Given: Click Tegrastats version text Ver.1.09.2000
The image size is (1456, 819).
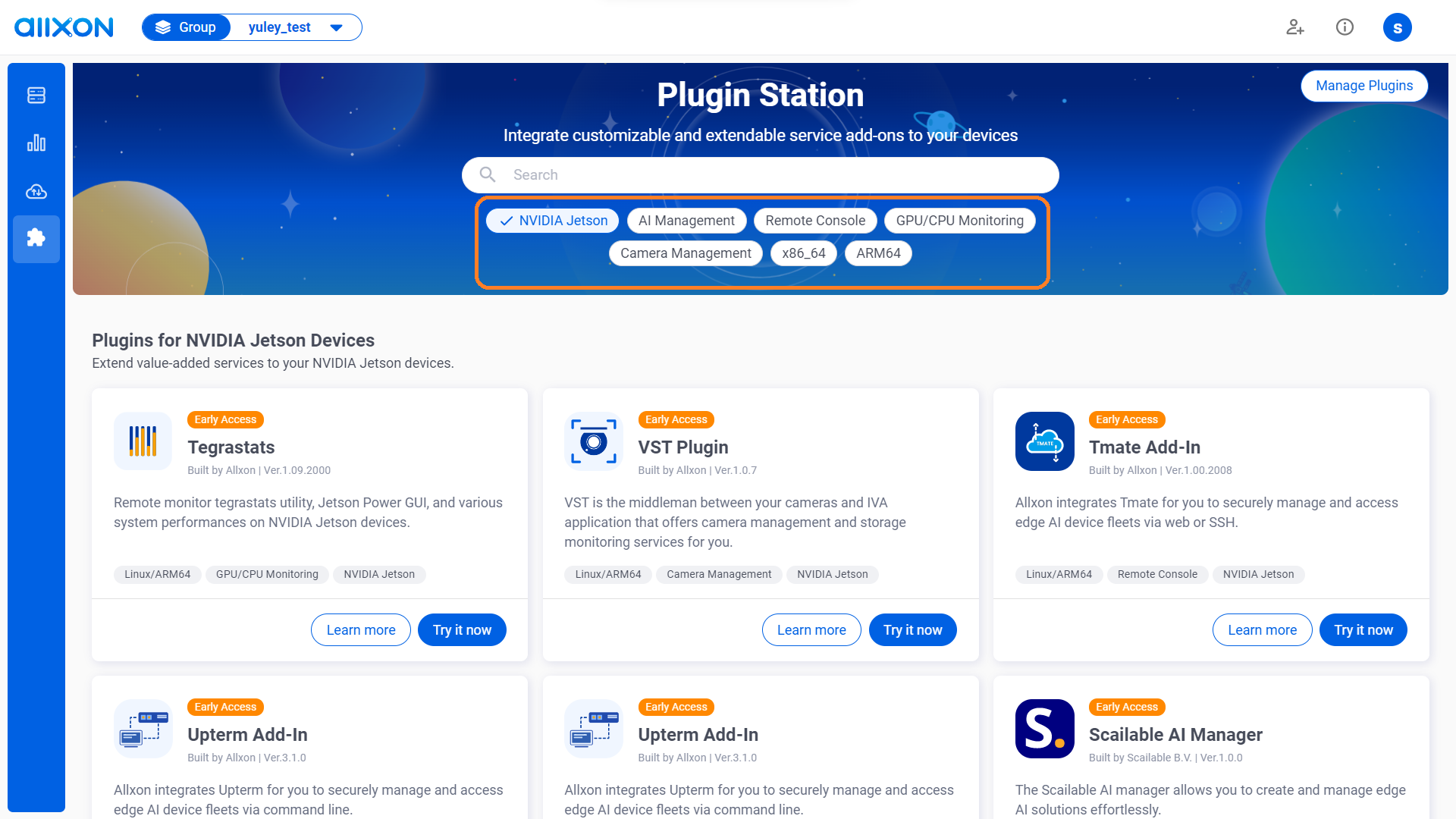Looking at the screenshot, I should click(297, 470).
